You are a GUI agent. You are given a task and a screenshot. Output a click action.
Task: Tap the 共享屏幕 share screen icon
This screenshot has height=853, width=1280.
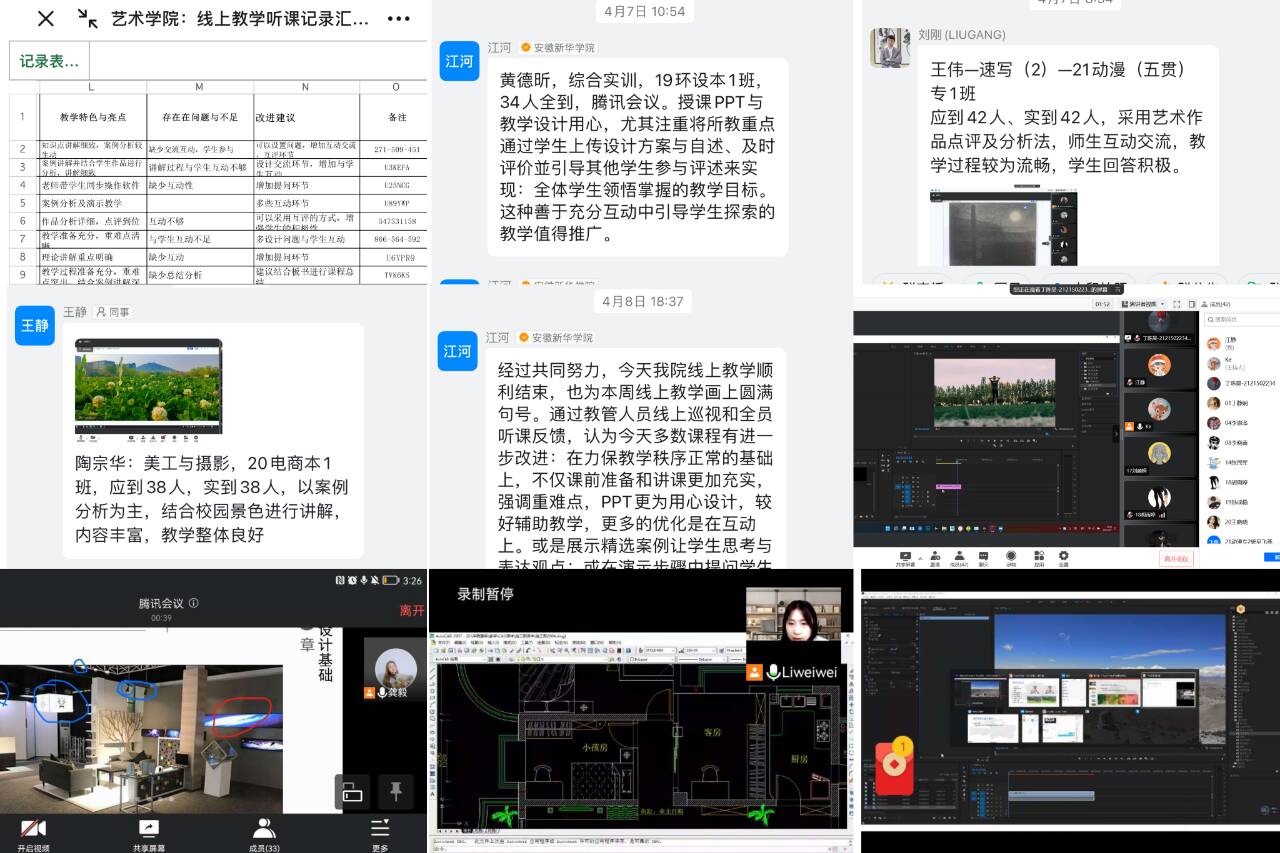148,828
